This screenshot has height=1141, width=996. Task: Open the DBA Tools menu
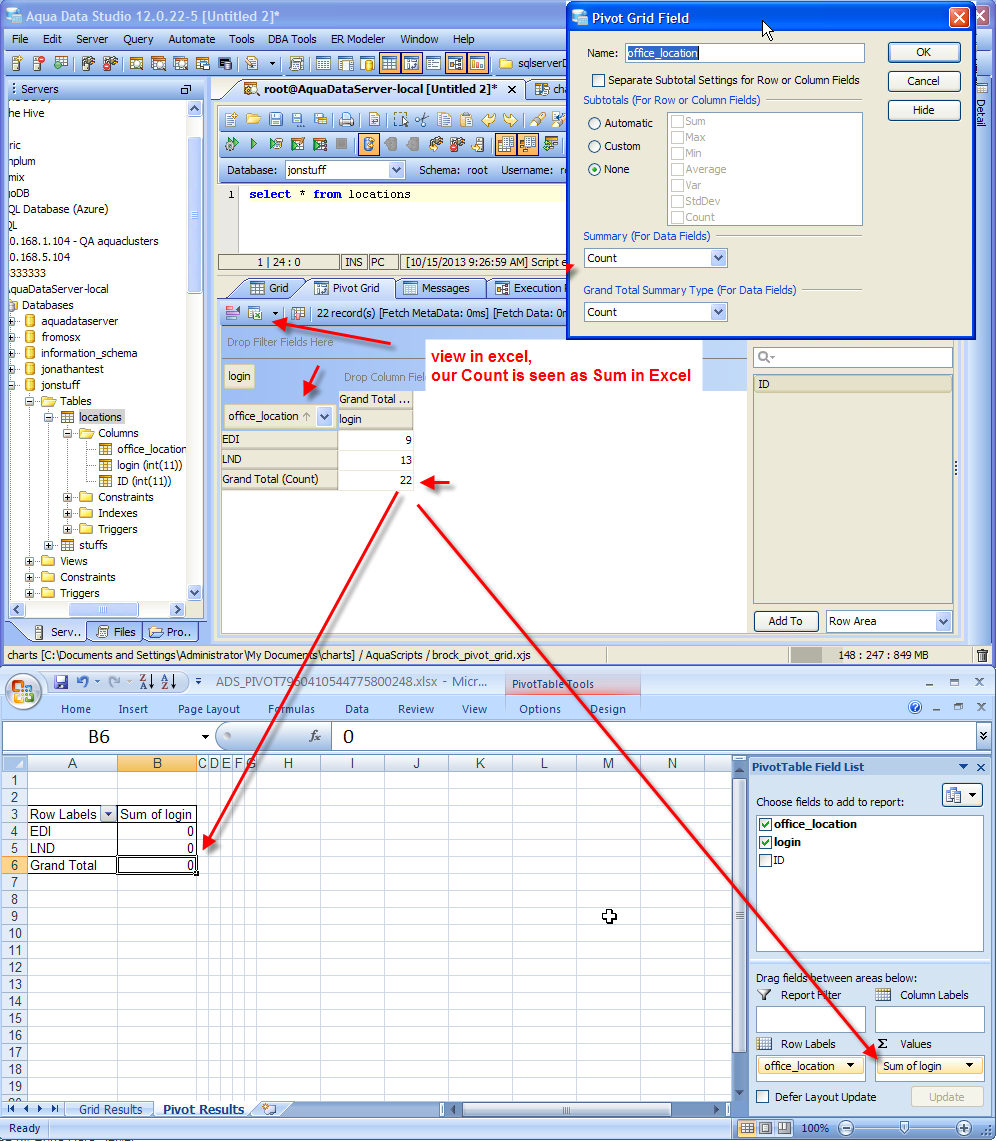[292, 39]
